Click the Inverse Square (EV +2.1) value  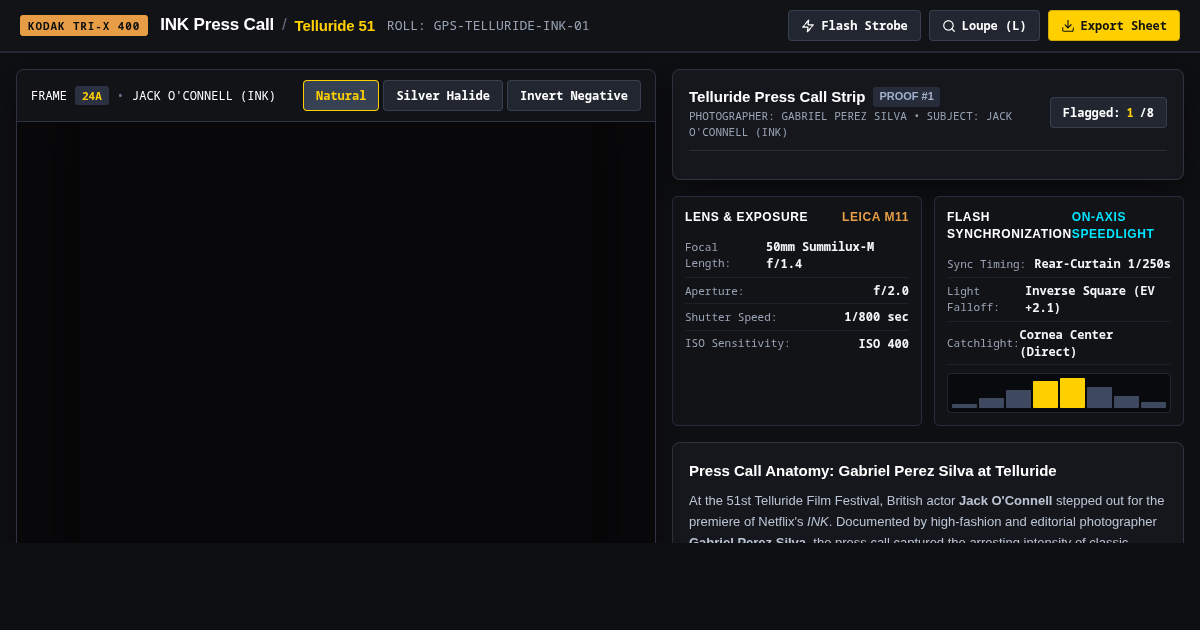(1090, 299)
